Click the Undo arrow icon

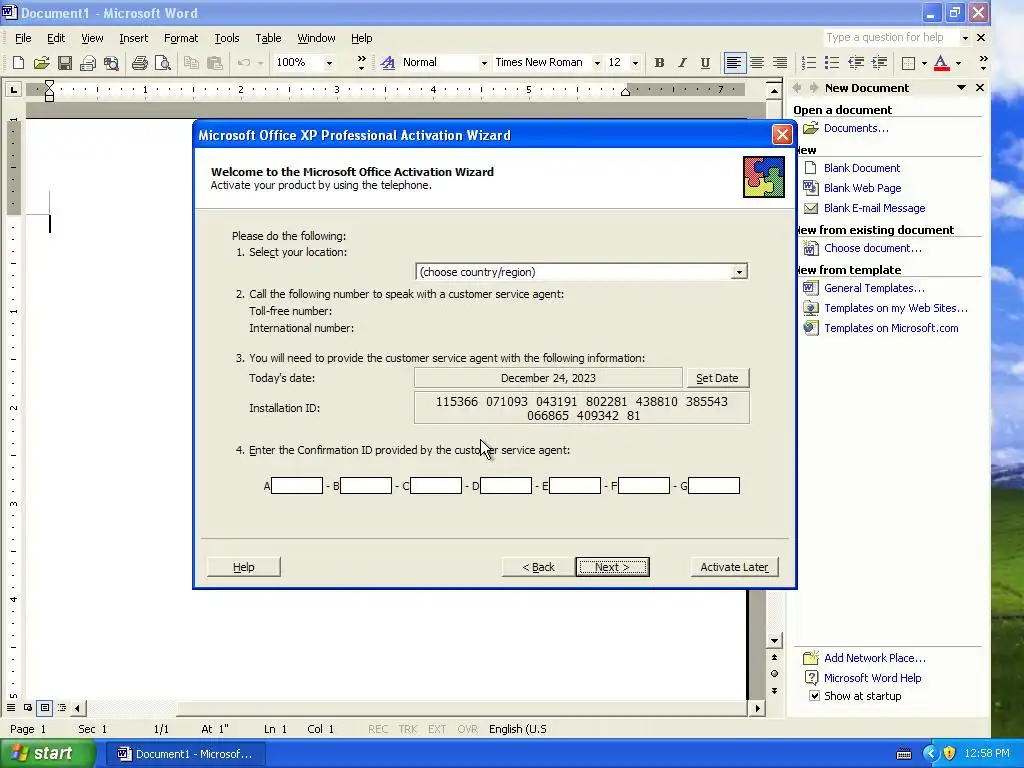coord(244,63)
